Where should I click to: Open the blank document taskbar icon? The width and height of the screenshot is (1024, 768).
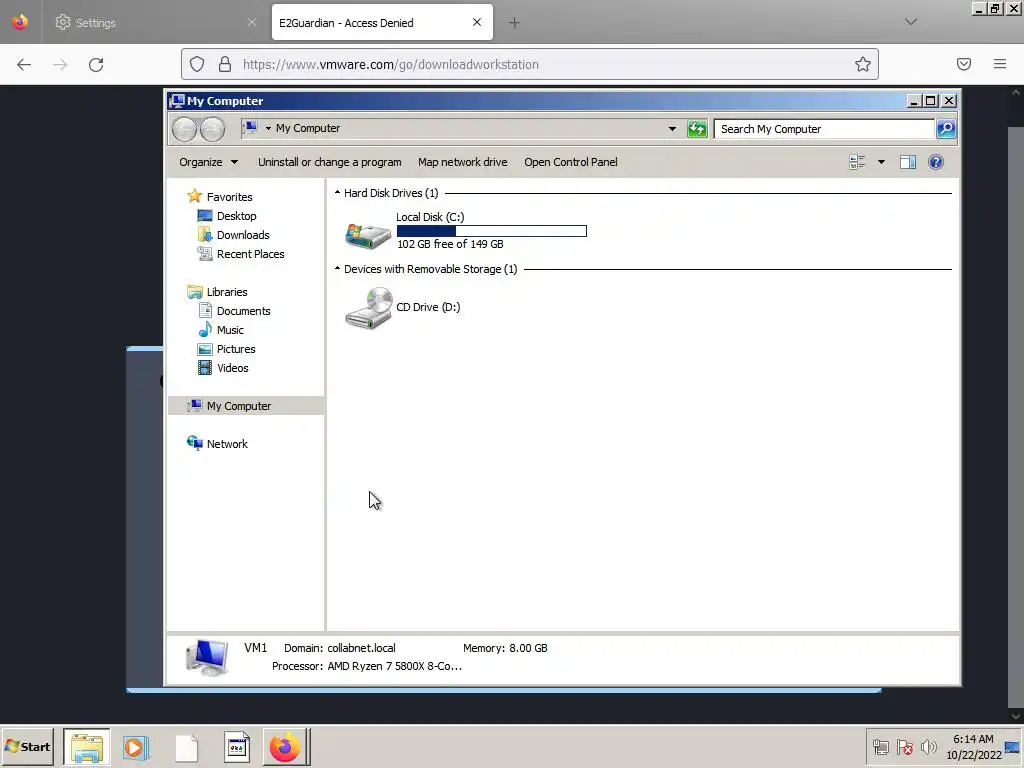(x=187, y=748)
